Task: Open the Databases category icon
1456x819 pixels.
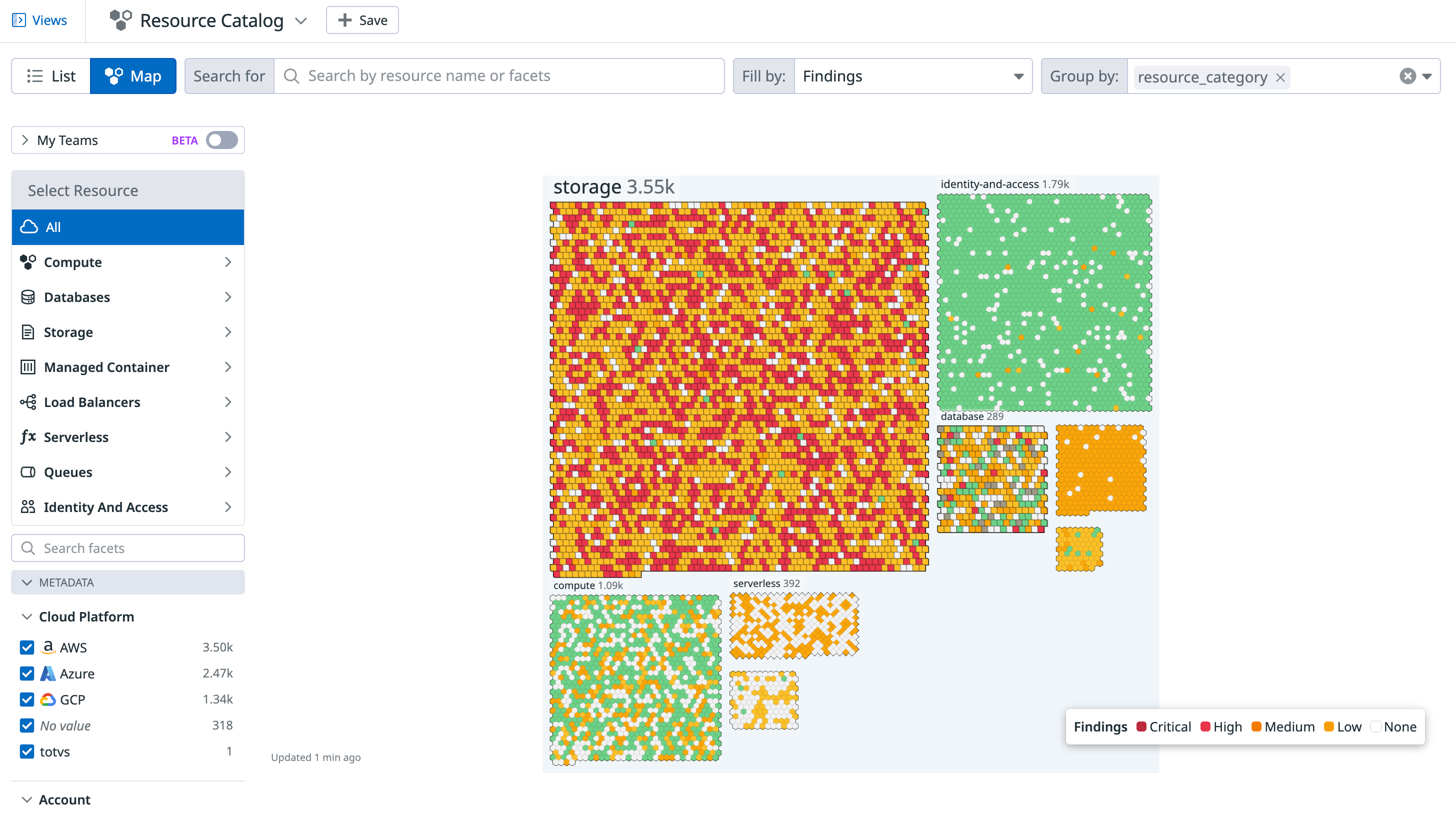Action: point(29,296)
